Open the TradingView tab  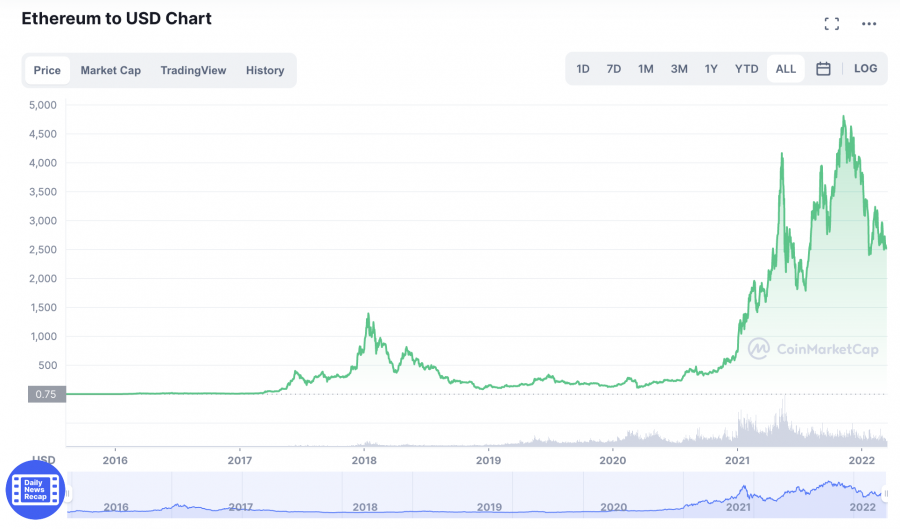point(193,70)
